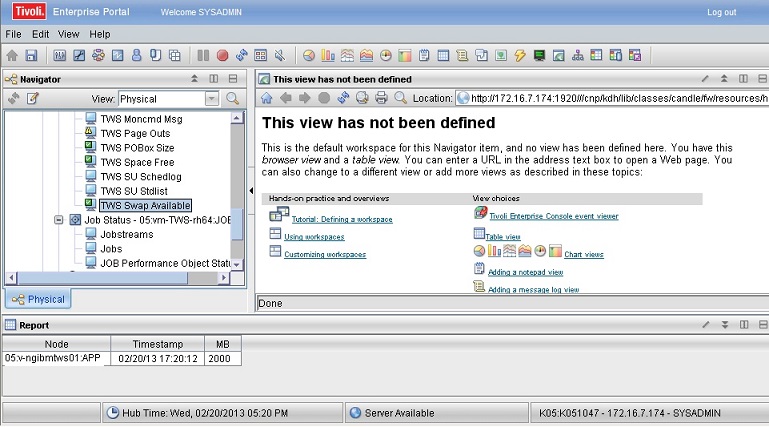Viewport: 769px width, 427px height.
Task: Click the Administer Users icon
Action: click(x=136, y=55)
